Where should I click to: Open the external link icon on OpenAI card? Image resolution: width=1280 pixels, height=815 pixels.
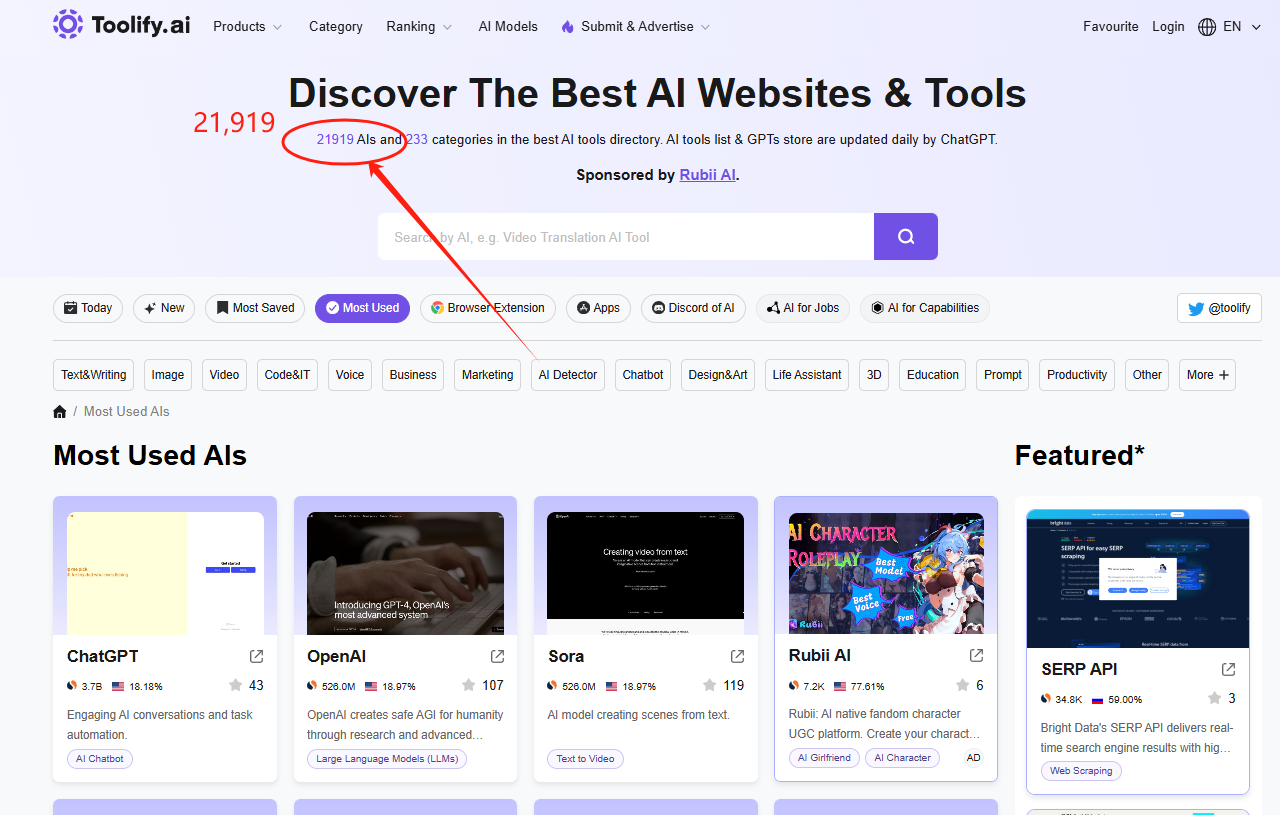(497, 656)
